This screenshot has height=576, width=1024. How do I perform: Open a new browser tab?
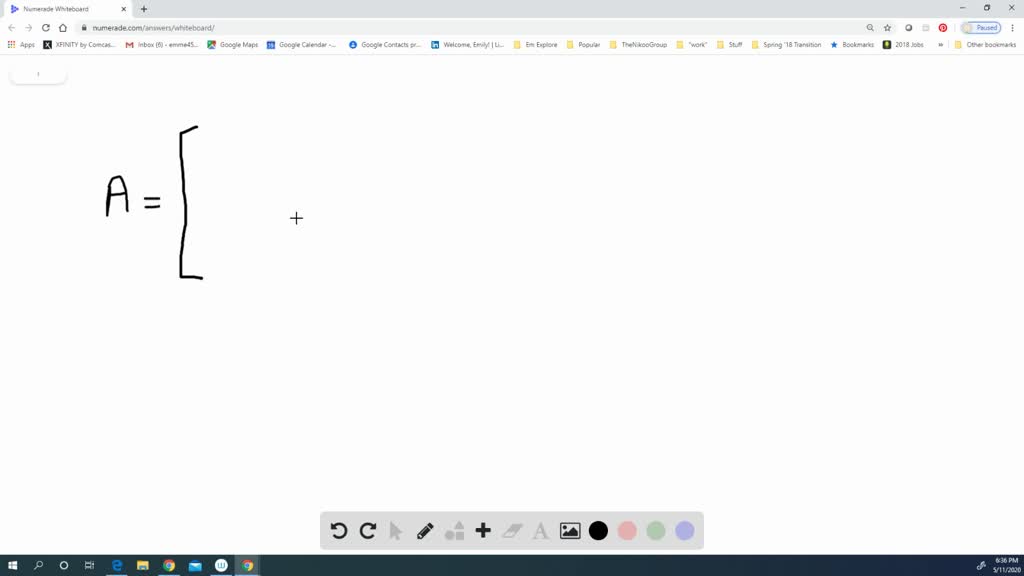click(x=143, y=8)
